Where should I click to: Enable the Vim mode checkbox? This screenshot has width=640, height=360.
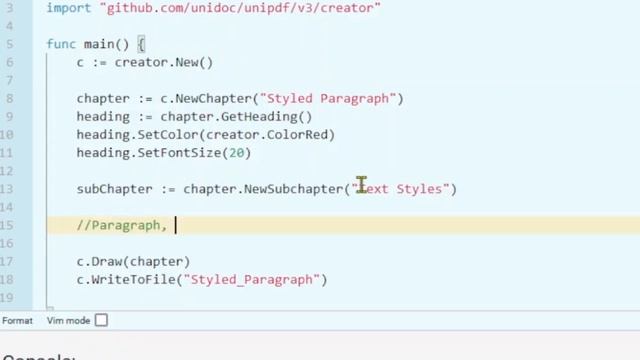pos(101,320)
